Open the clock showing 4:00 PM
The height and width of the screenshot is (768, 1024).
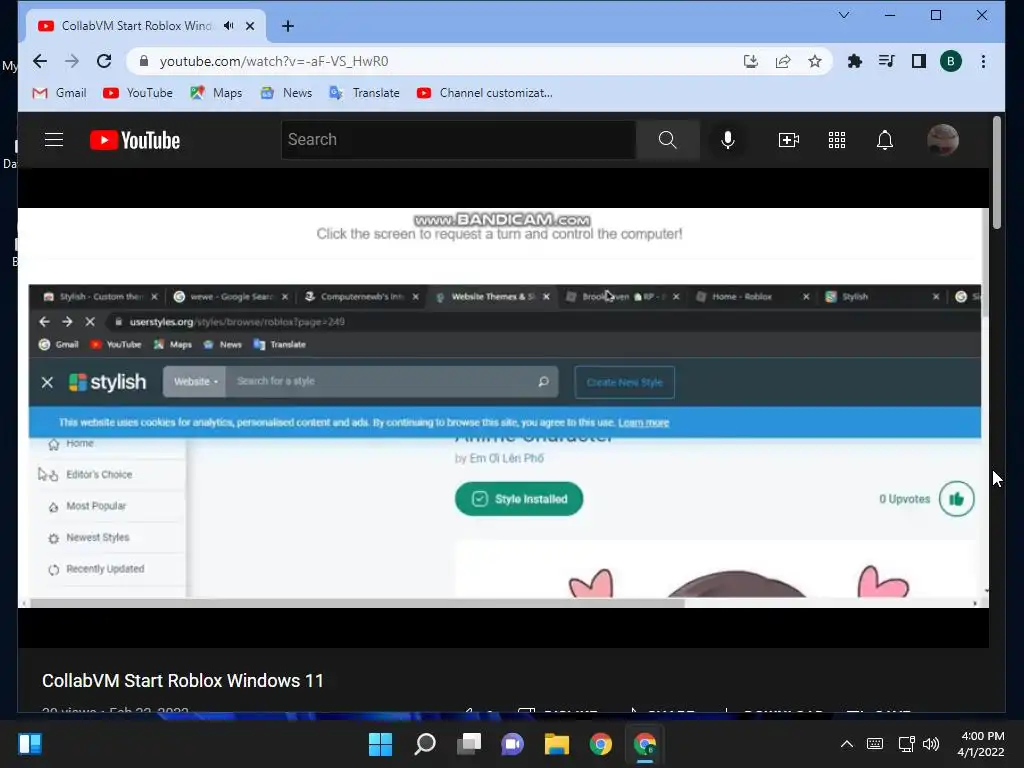click(x=981, y=744)
